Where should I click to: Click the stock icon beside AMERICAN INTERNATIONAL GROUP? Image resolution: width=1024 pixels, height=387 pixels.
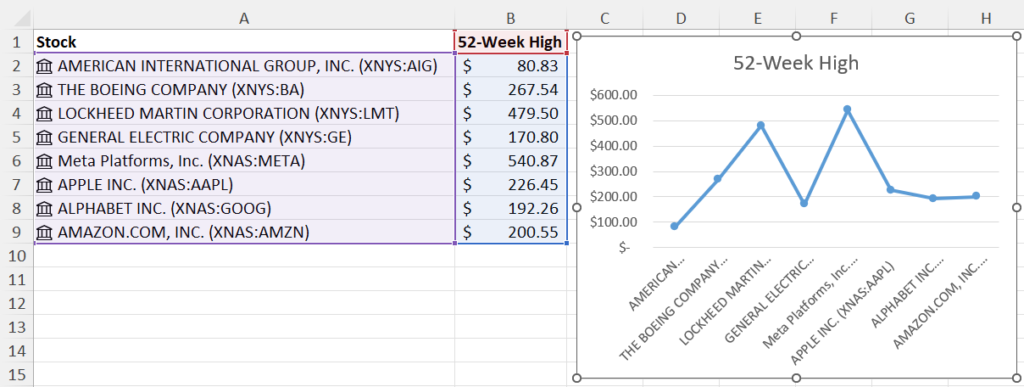(x=44, y=66)
